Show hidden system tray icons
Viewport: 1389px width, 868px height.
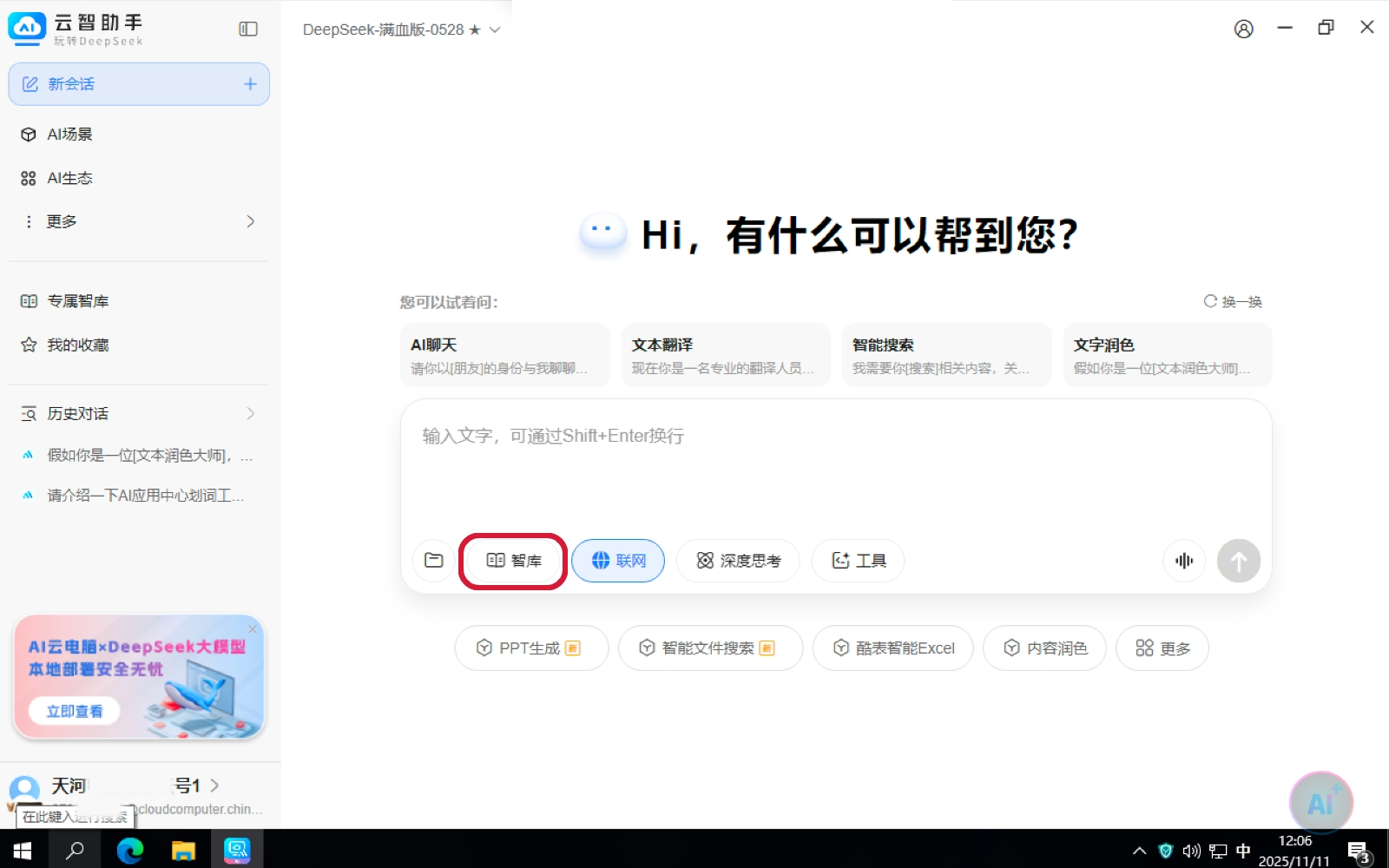(x=1140, y=851)
